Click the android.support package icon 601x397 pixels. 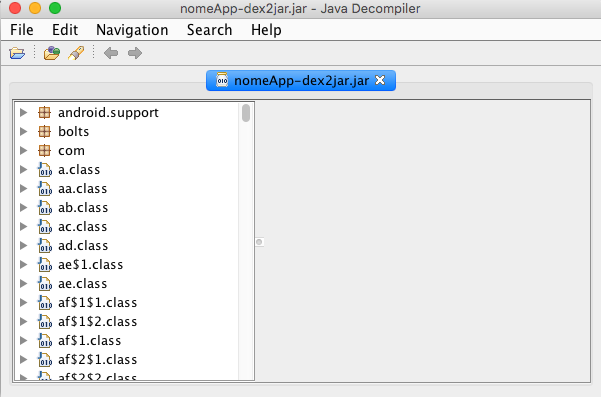pyautogui.click(x=44, y=113)
